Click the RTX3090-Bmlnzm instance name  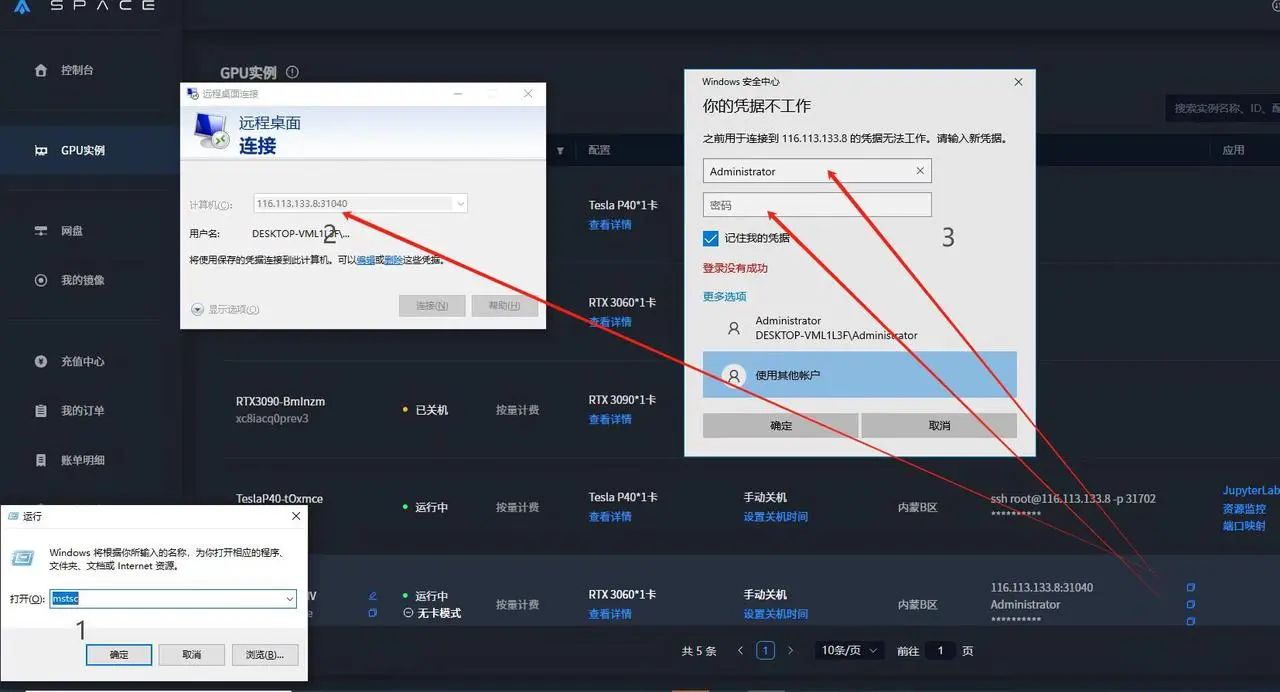280,401
